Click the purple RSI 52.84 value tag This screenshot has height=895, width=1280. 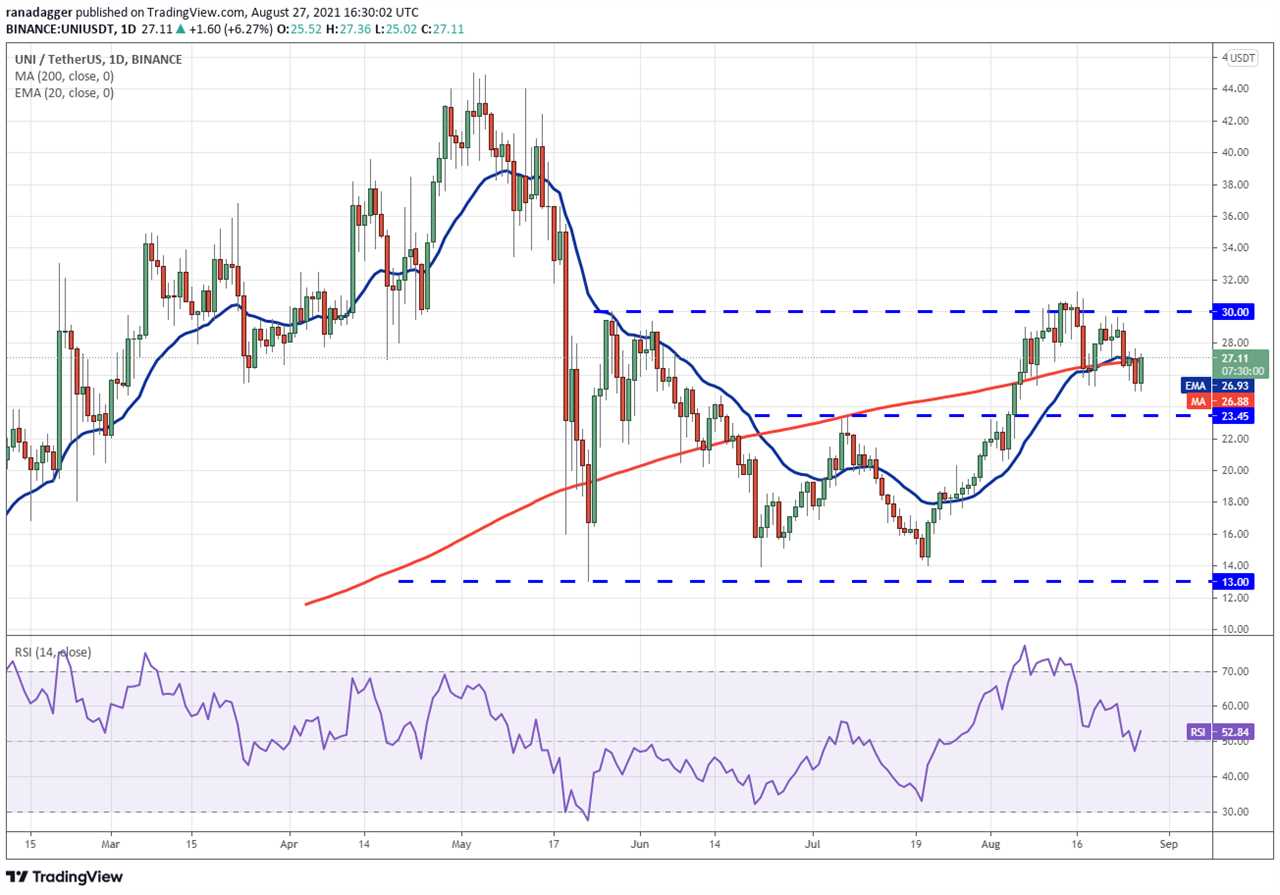[x=1227, y=732]
